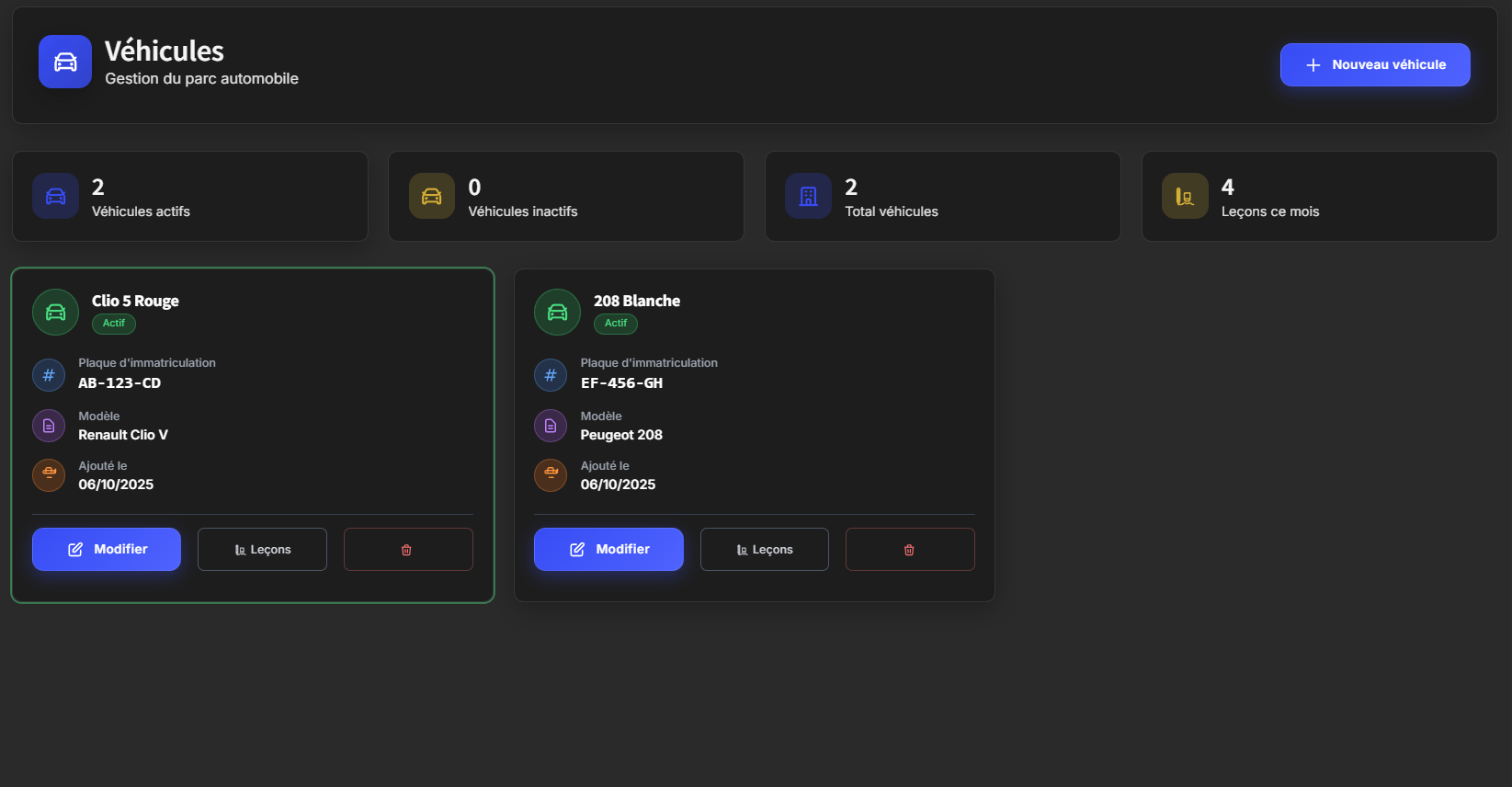The width and height of the screenshot is (1512, 787).
Task: Edit Clio 5 Rouge with Modifier
Action: 107,550
